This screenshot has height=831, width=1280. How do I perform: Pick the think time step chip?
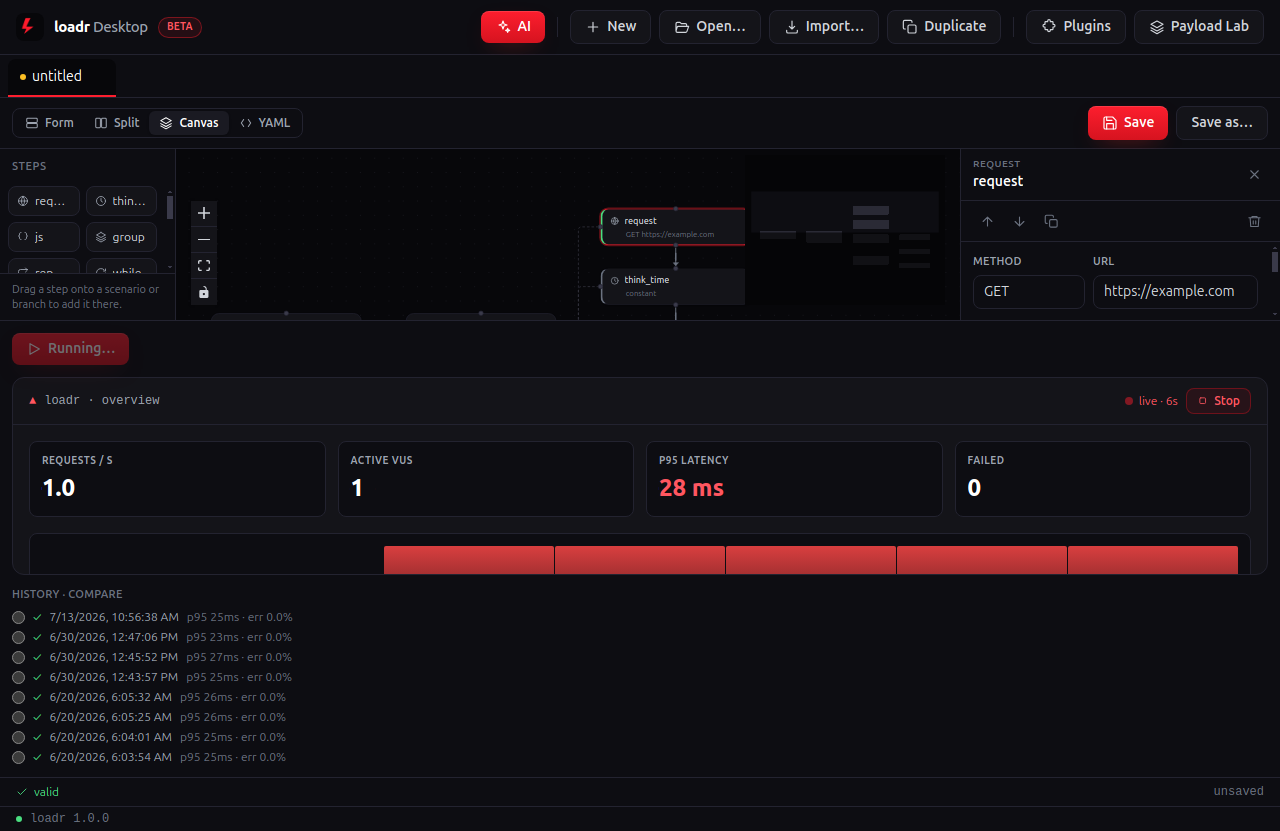[x=121, y=201]
